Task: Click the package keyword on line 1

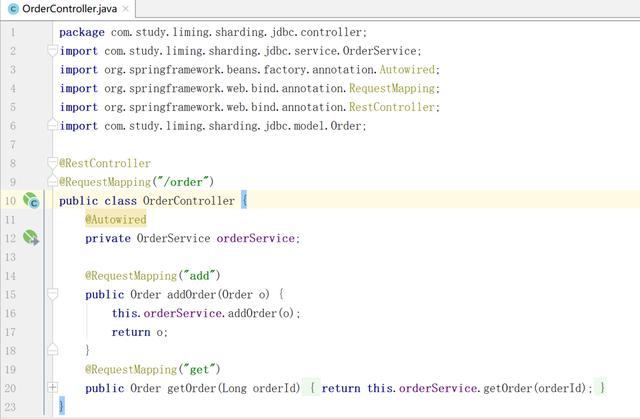Action: (82, 32)
